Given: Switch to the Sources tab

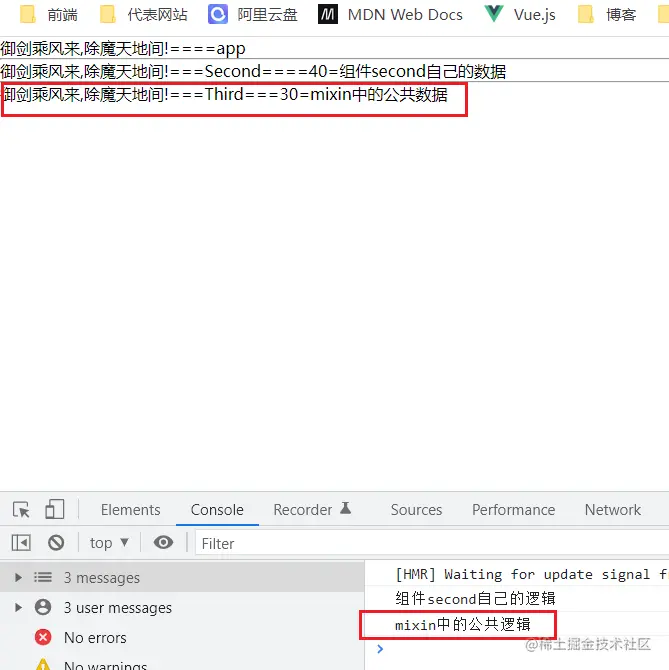Looking at the screenshot, I should tap(417, 509).
